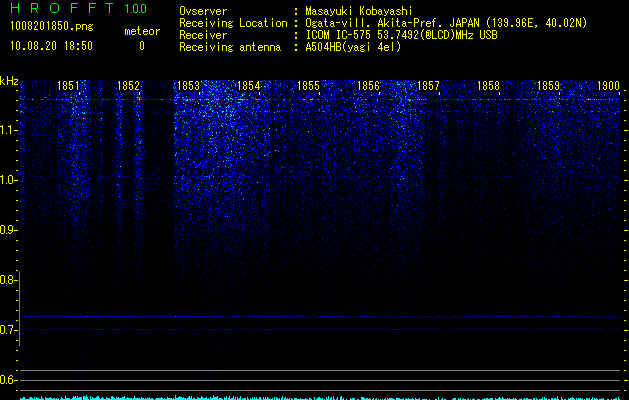Image resolution: width=629 pixels, height=400 pixels.
Task: Click the 1857 time marker
Action: coord(428,86)
